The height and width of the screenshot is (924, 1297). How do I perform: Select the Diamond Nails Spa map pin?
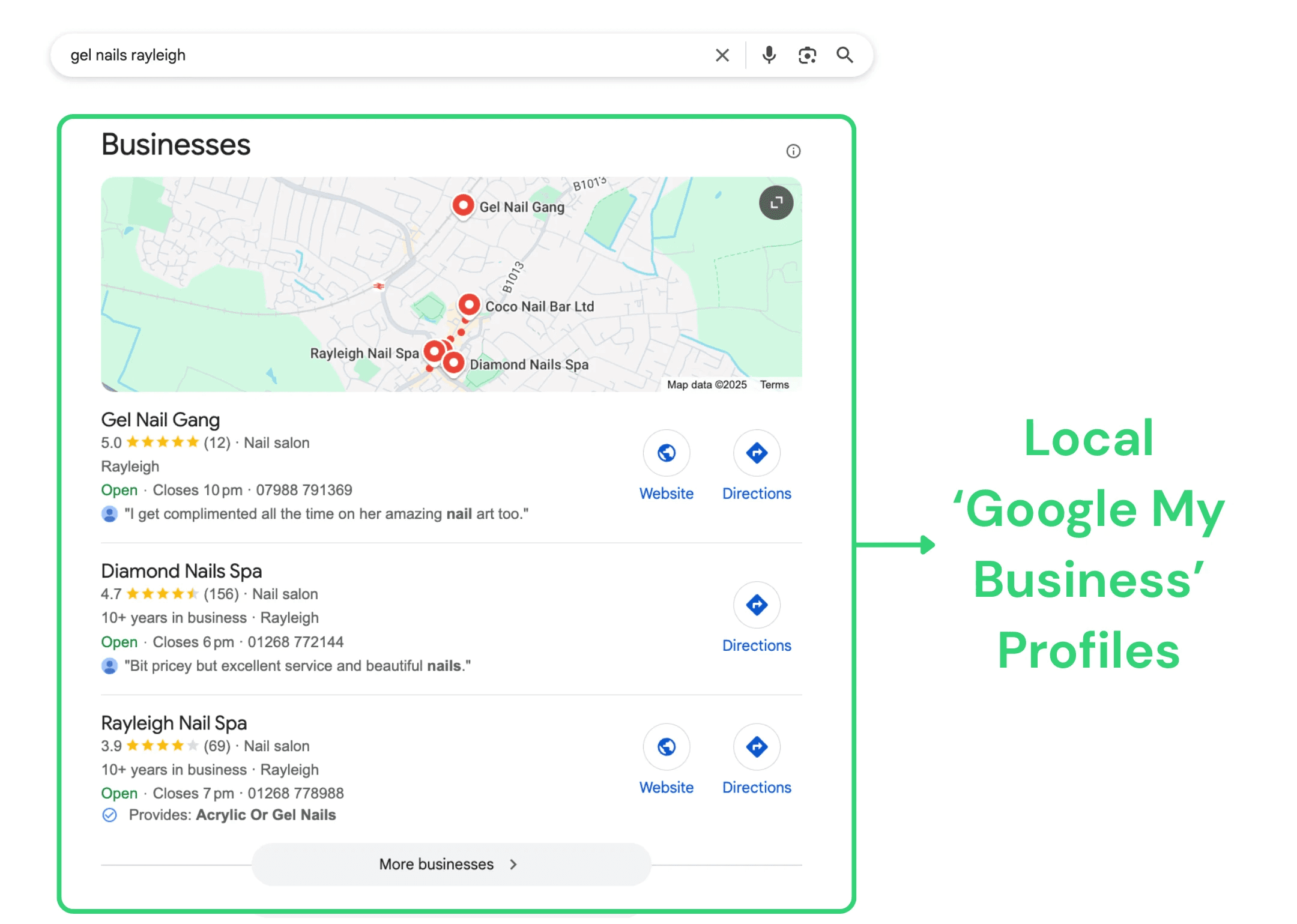click(453, 363)
